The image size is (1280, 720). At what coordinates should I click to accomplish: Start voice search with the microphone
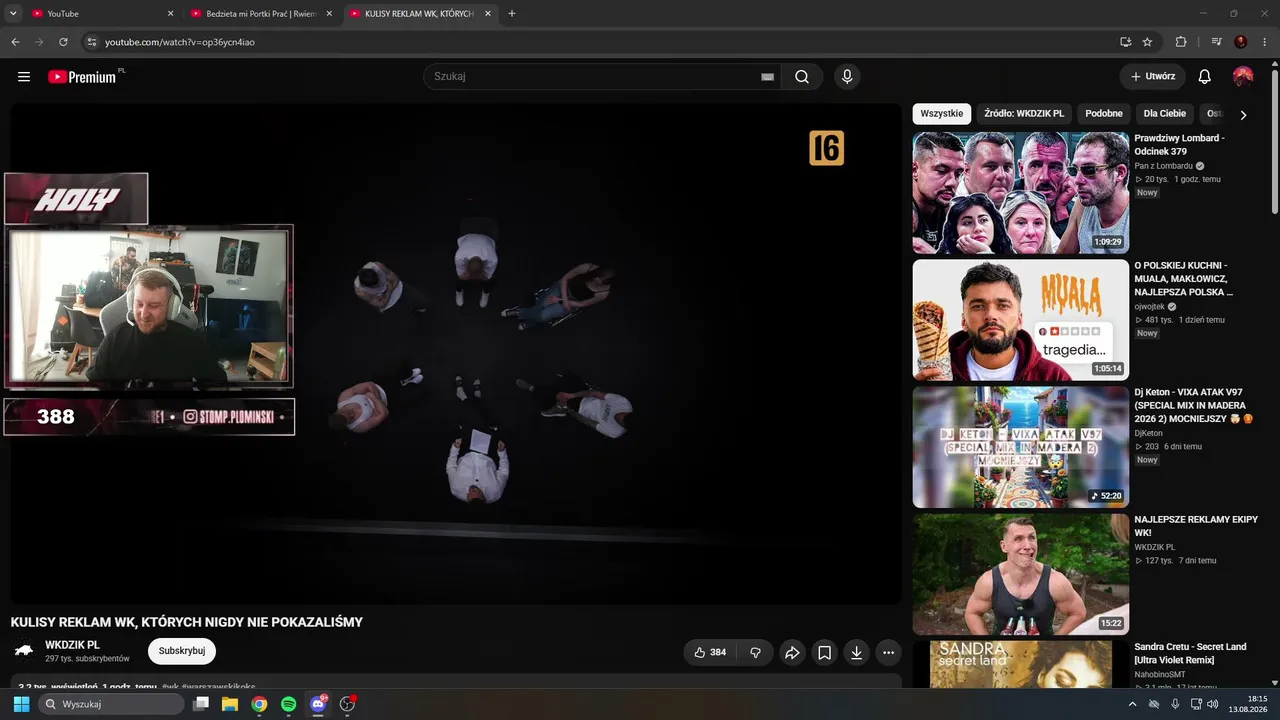847,77
